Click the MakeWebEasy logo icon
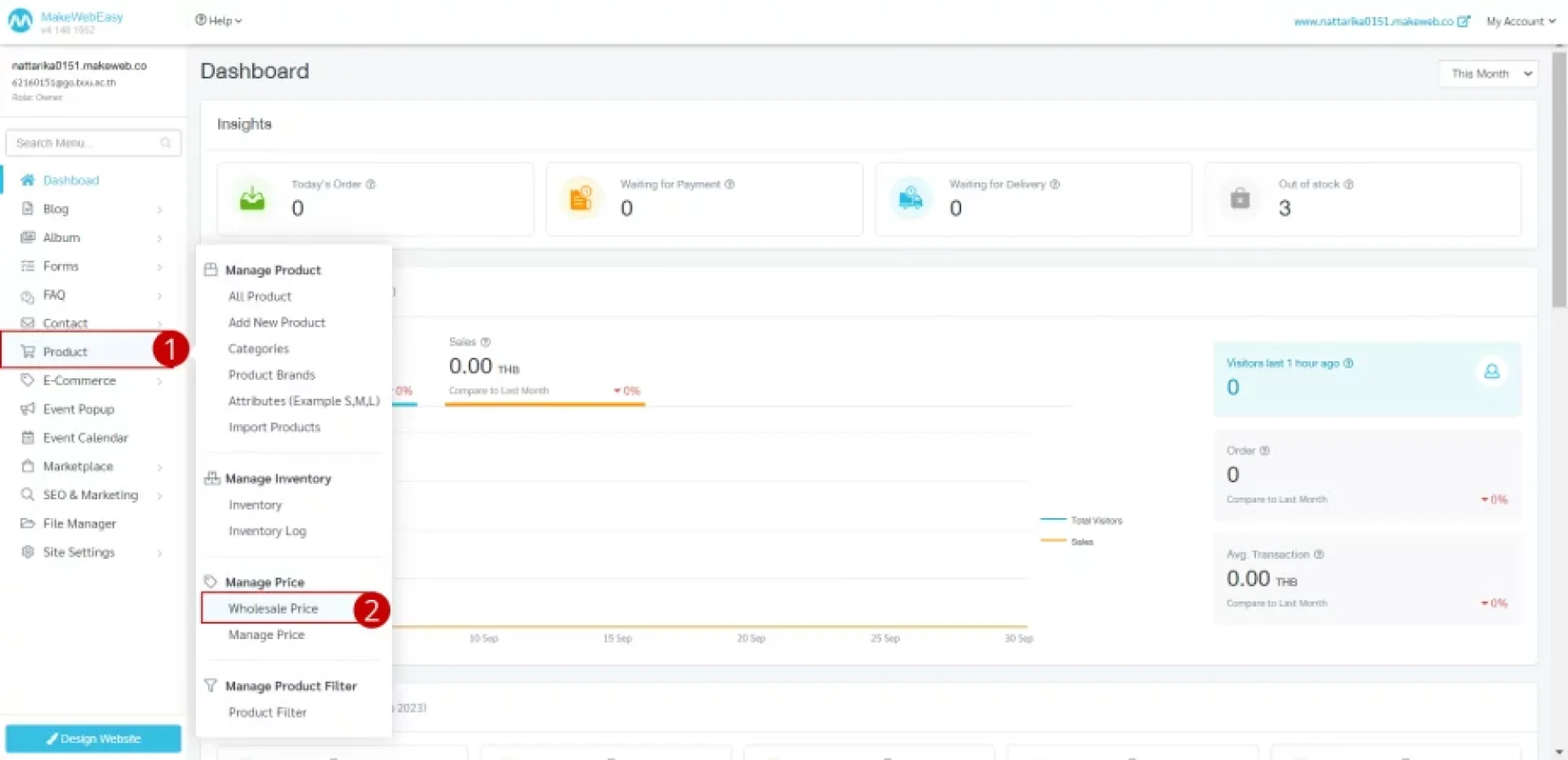Viewport: 1568px width, 760px height. point(20,21)
